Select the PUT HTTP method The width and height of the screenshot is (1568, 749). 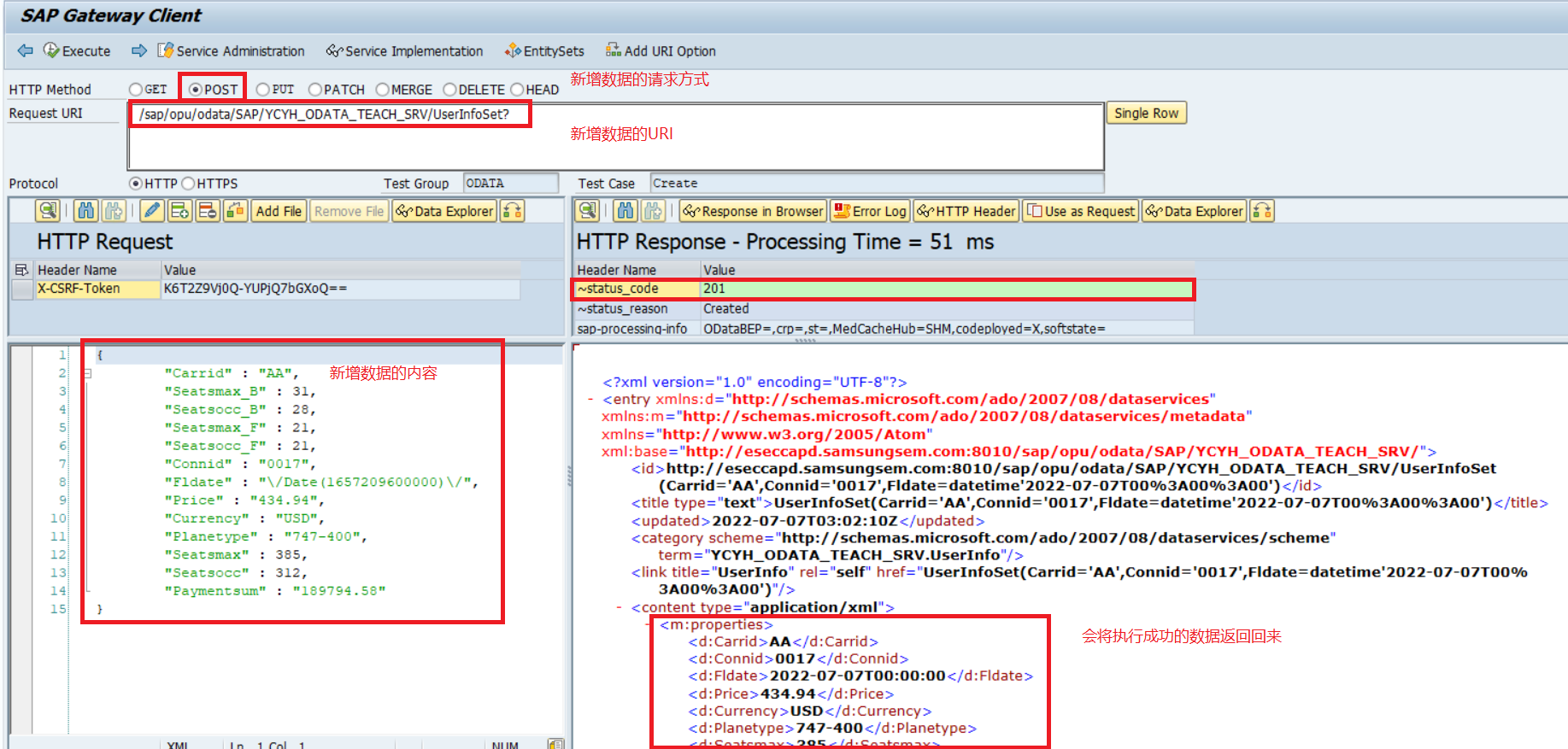pos(263,90)
